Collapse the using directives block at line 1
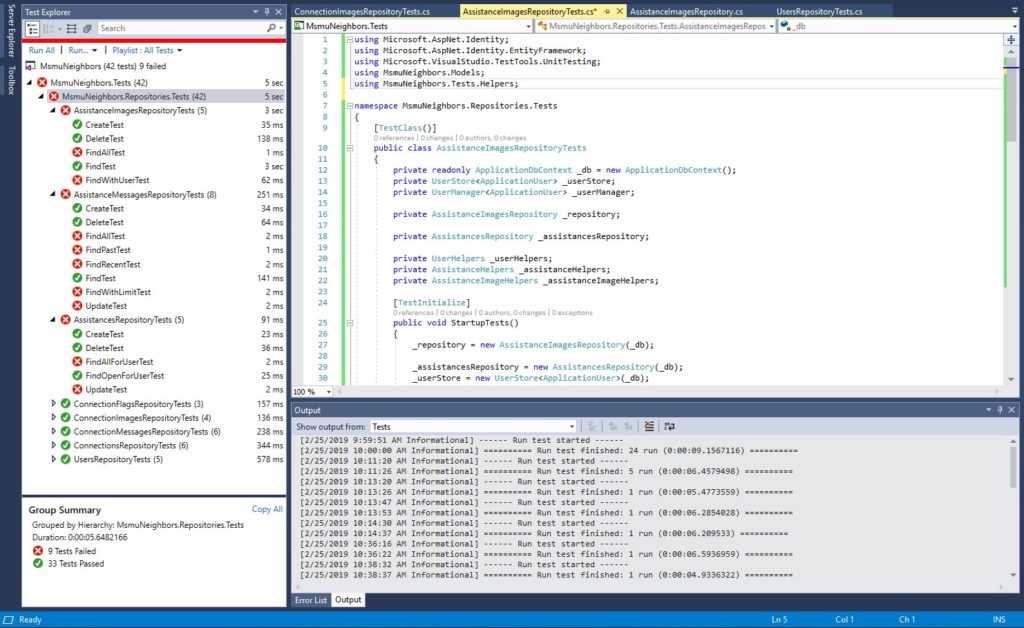Image resolution: width=1024 pixels, height=628 pixels. [349, 39]
